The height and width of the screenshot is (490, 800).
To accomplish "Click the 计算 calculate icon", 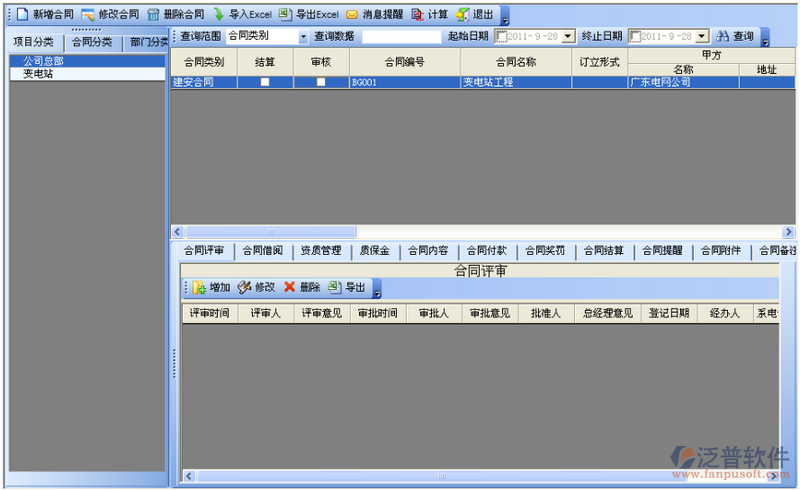I will click(x=417, y=15).
